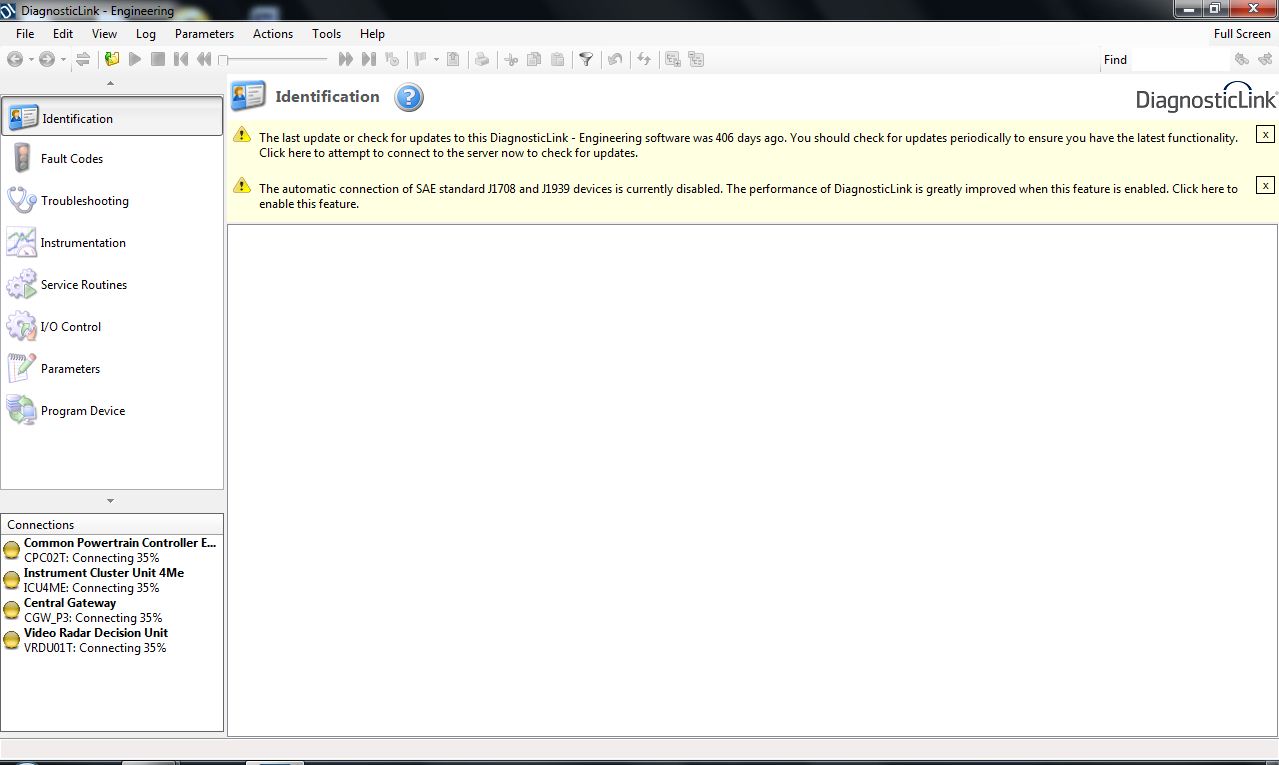Open the Back button history dropdown arrow
1279x765 pixels.
tap(31, 59)
